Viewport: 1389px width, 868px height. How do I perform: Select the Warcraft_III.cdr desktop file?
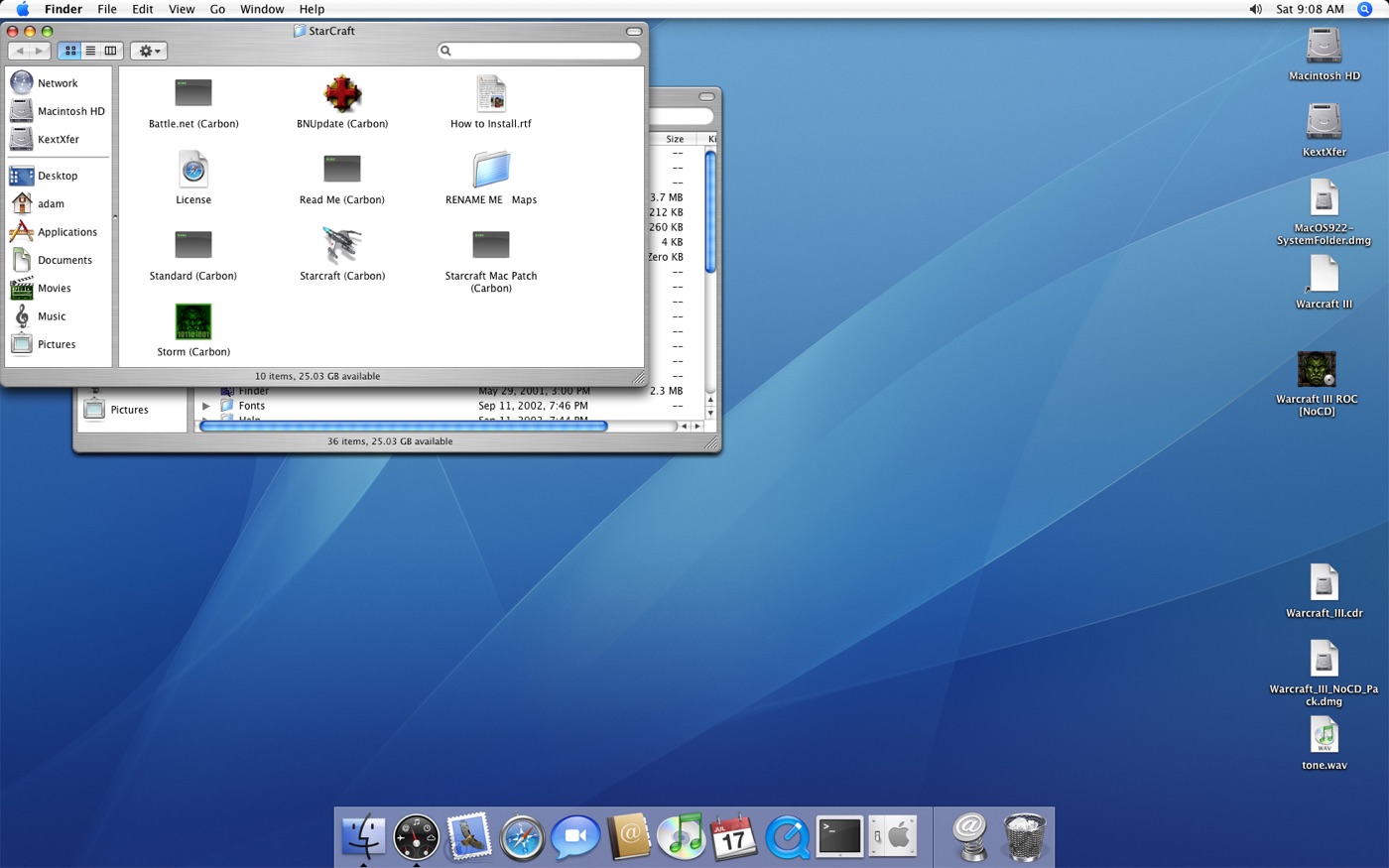(1324, 582)
